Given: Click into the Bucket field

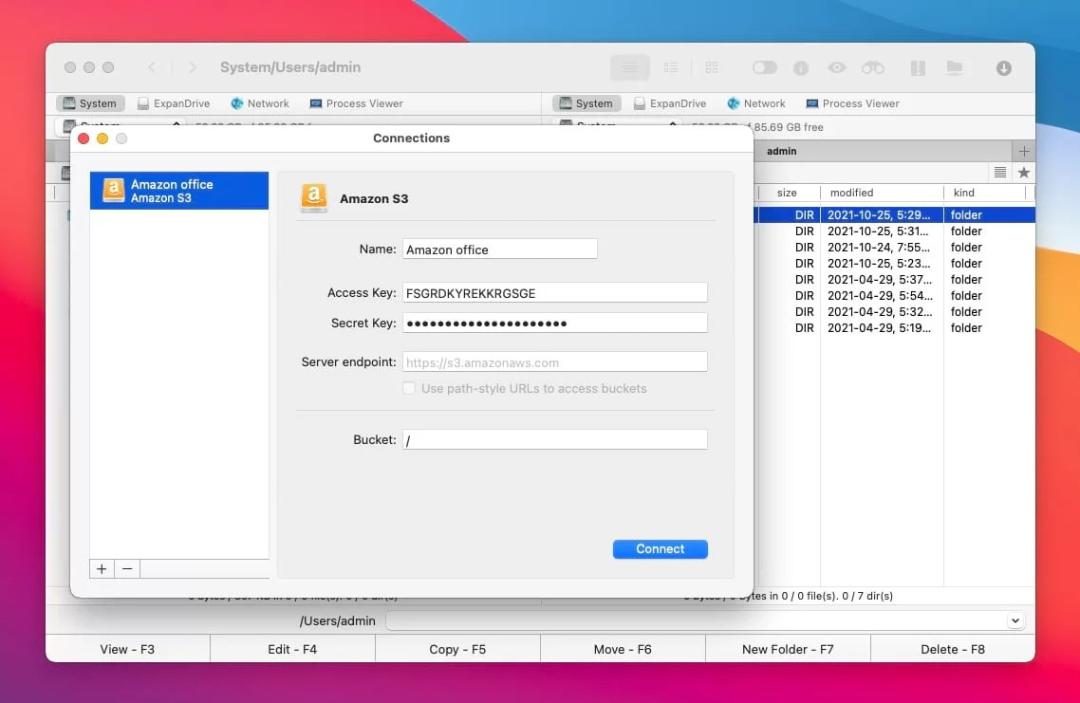Looking at the screenshot, I should [x=554, y=440].
